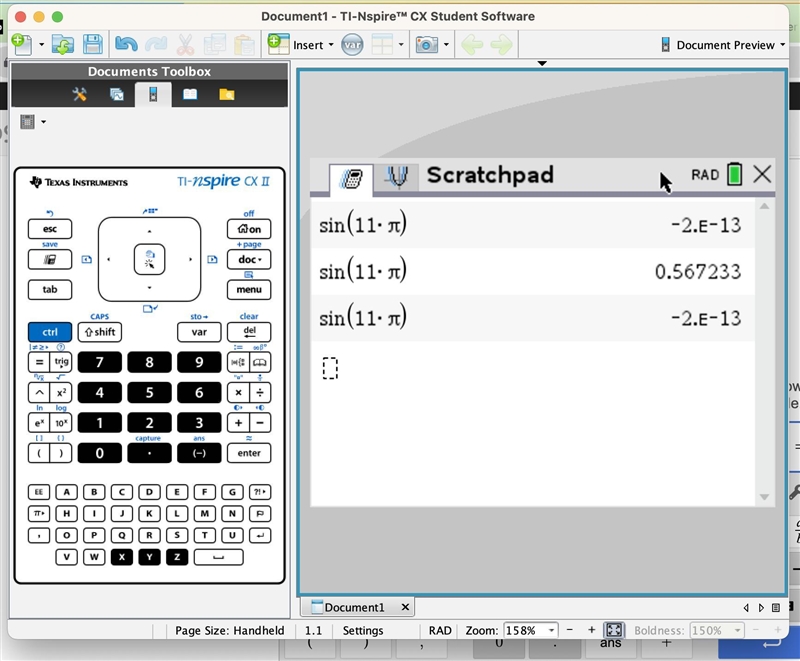This screenshot has width=800, height=661.
Task: Click the EE key on the keypad
Action: (39, 492)
